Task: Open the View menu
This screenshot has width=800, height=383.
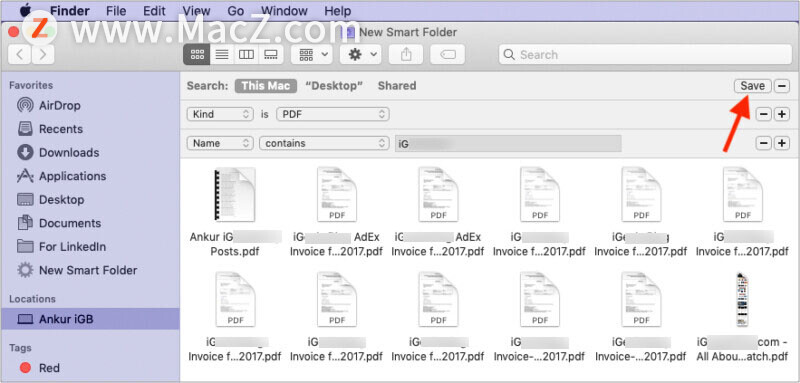Action: [196, 11]
